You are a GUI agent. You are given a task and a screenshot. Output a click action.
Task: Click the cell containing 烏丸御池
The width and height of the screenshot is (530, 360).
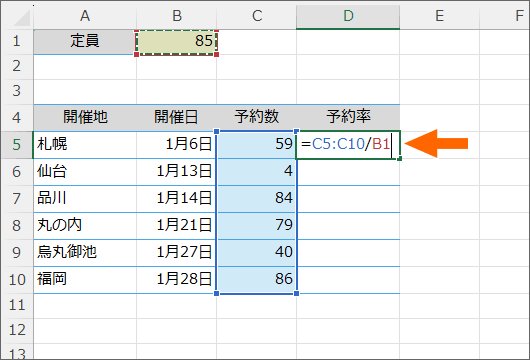click(85, 253)
